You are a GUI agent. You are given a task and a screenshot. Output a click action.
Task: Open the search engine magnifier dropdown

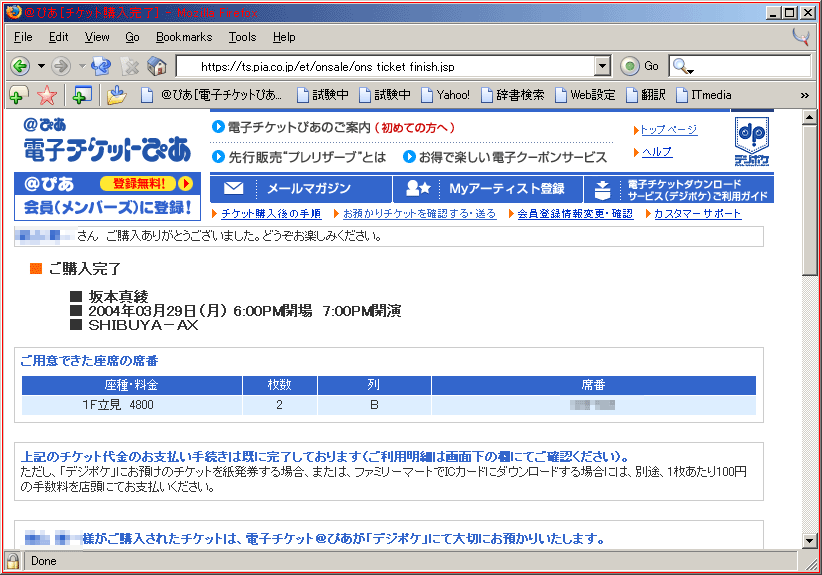coord(683,67)
